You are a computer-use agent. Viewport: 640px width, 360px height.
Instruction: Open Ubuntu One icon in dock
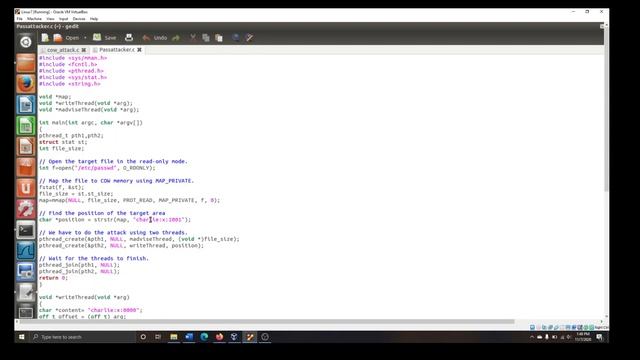point(26,188)
